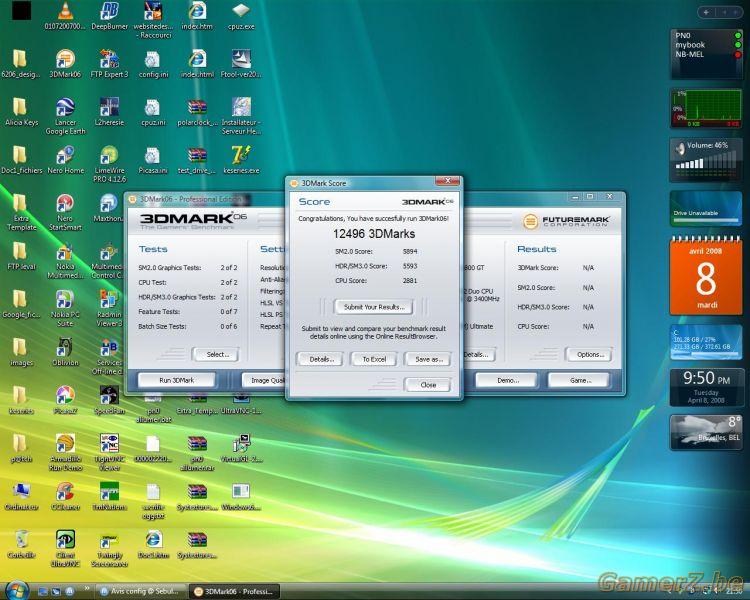Select the polarclock archive icon
Viewport: 750px width, 600px height.
click(x=197, y=111)
